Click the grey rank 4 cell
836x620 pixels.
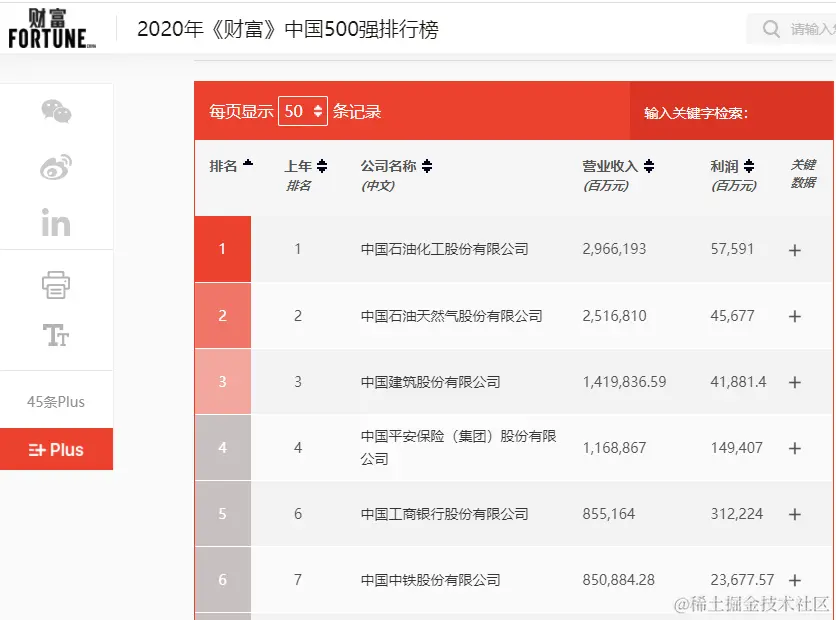[223, 448]
